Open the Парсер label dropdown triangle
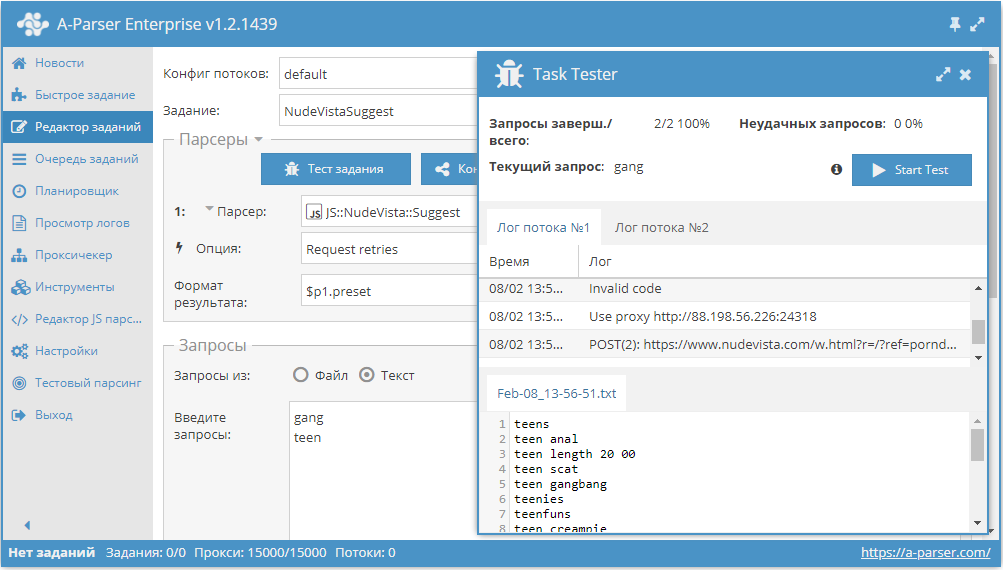This screenshot has width=1003, height=570. (209, 209)
